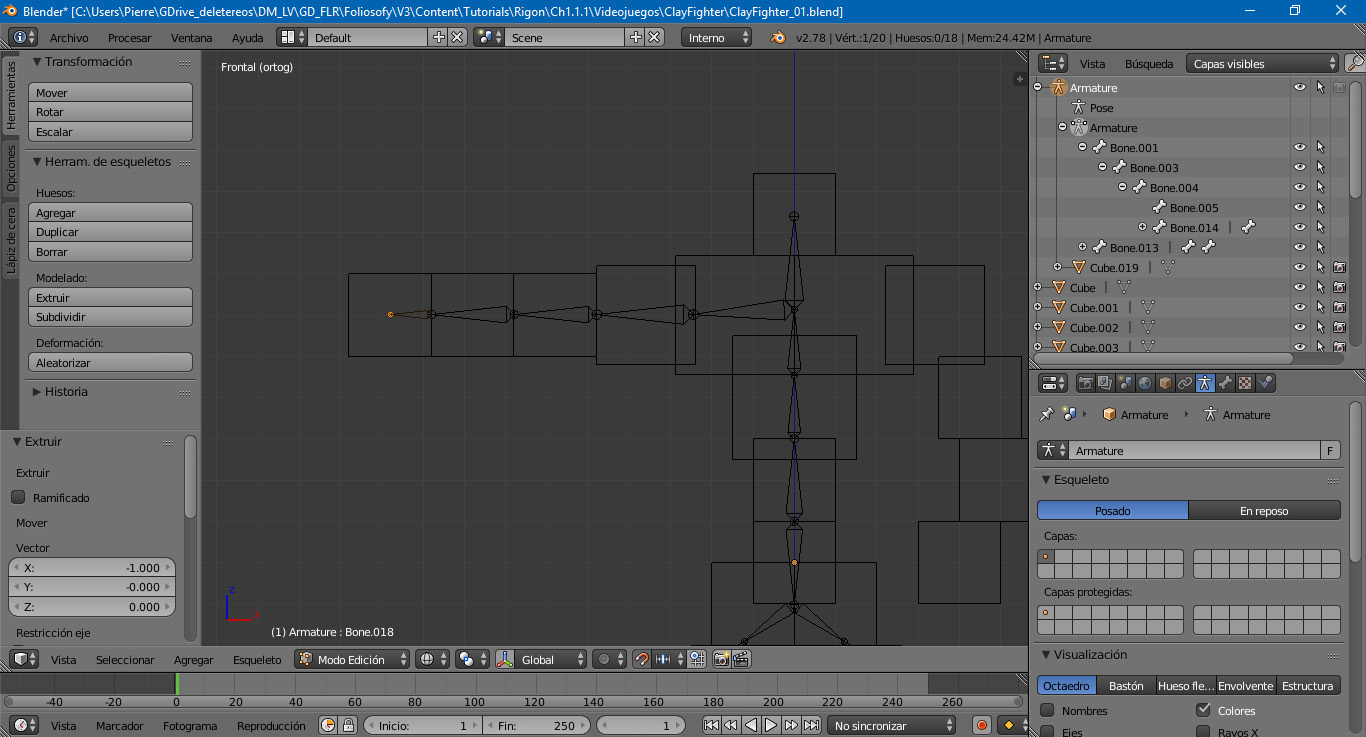This screenshot has height=737, width=1366.
Task: Open the Render Layers properties tab
Action: coord(1105,383)
